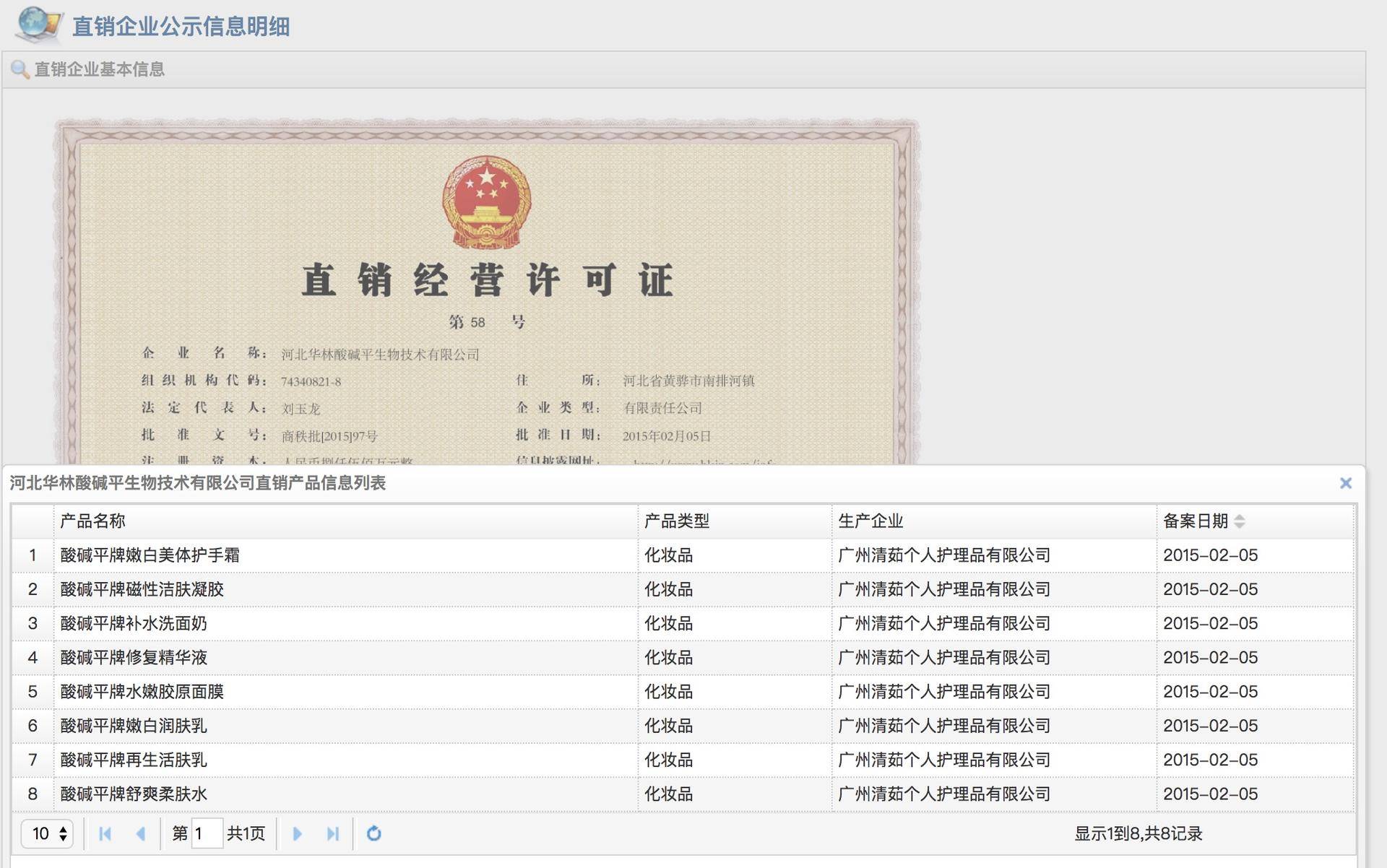The image size is (1387, 868).
Task: Click the 产品名称 column header
Action: tap(92, 521)
